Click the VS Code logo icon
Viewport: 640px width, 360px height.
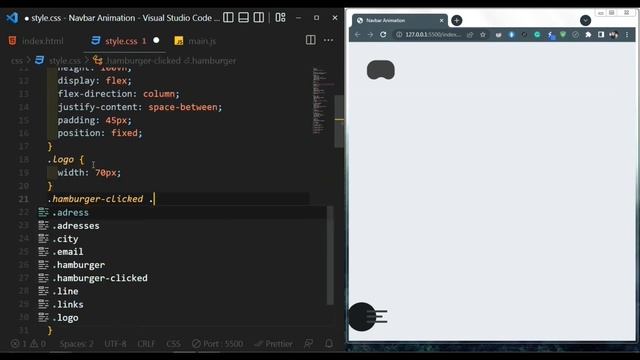click(12, 18)
